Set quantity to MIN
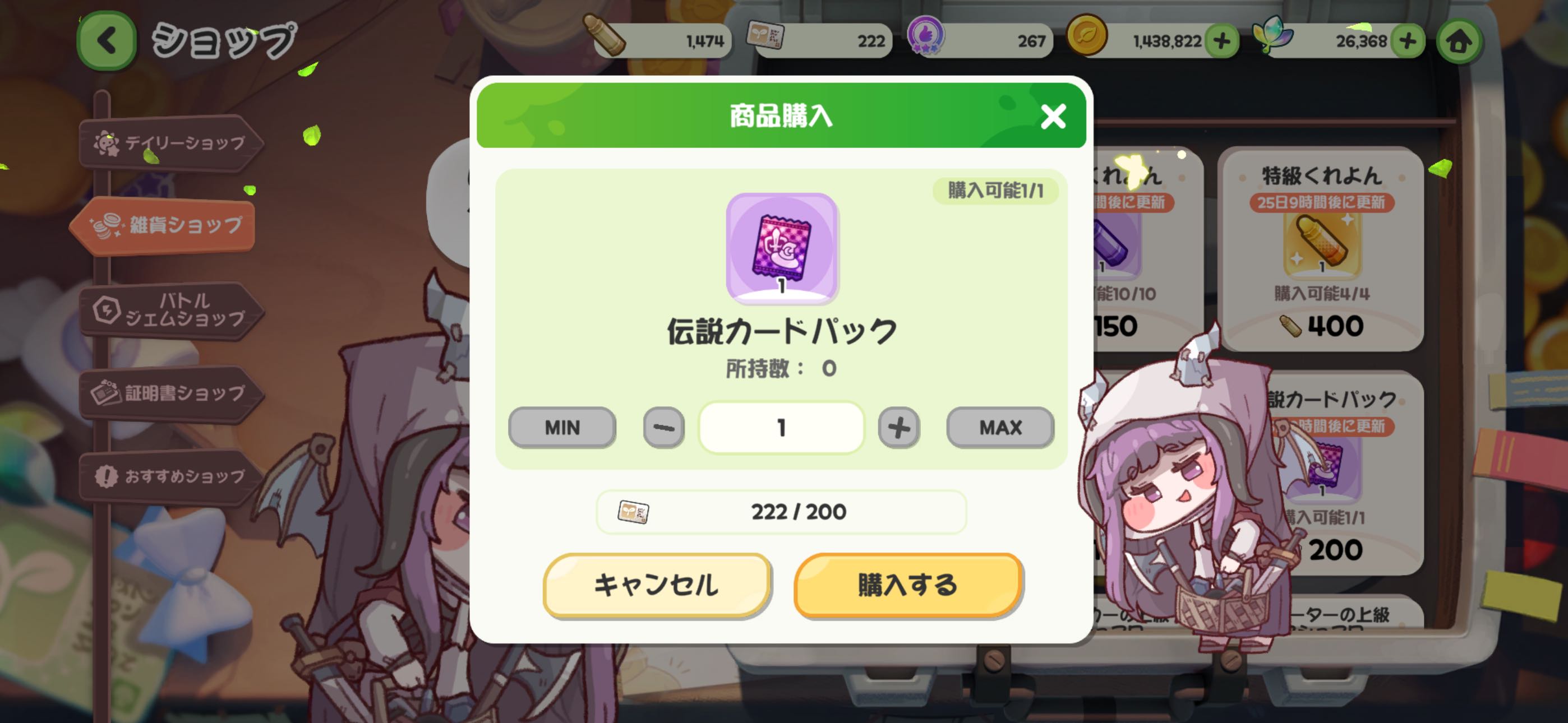1568x723 pixels. pos(562,428)
